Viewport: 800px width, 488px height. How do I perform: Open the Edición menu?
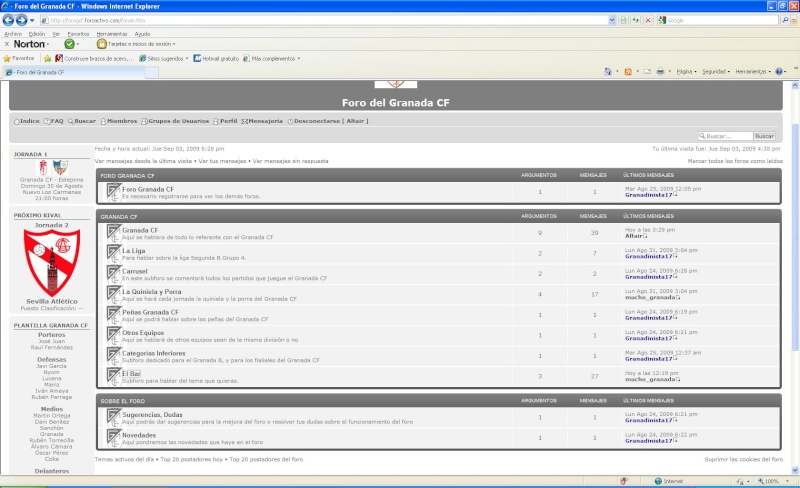click(x=37, y=34)
